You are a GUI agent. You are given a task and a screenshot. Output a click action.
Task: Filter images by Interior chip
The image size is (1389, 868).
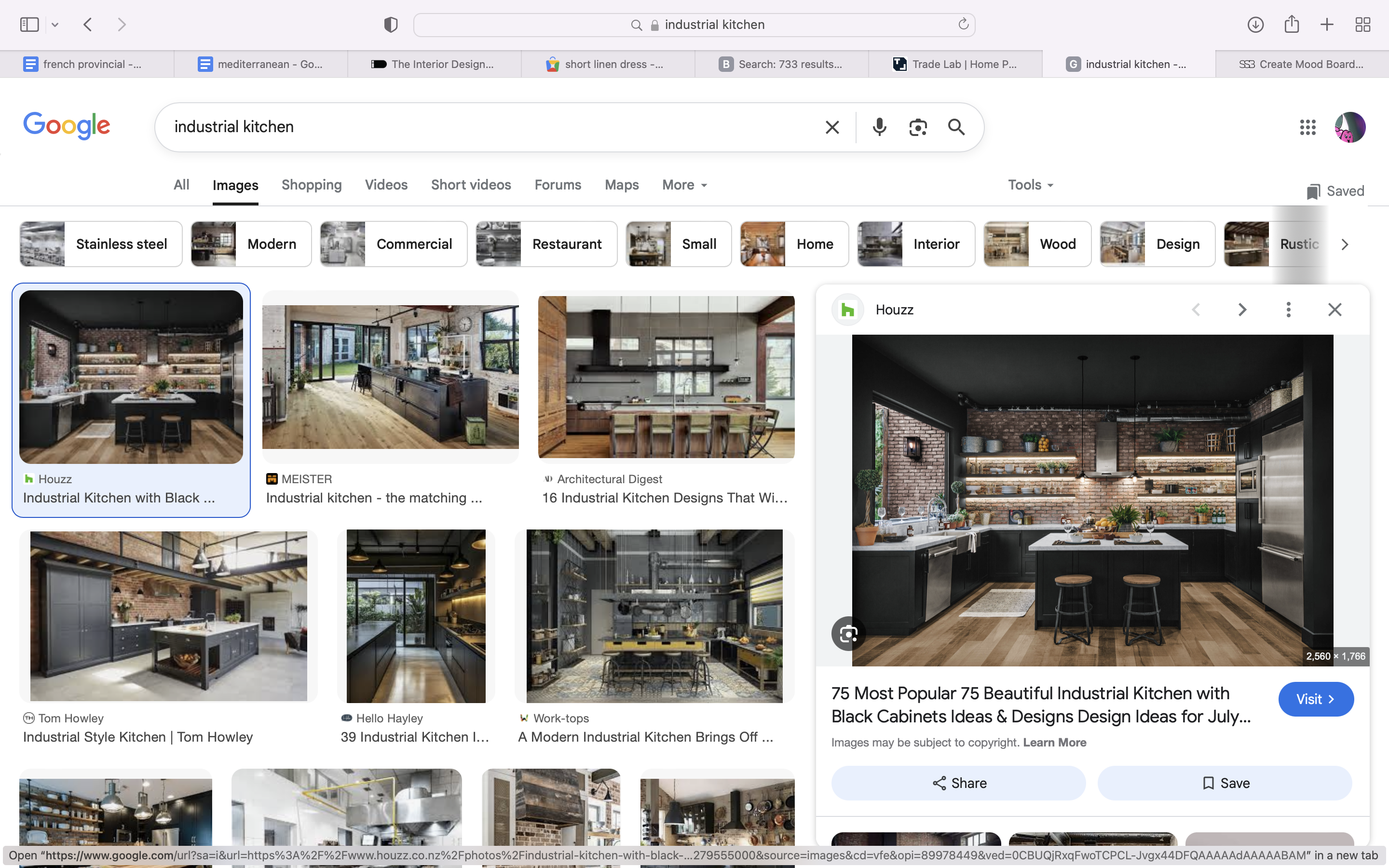pyautogui.click(x=916, y=244)
